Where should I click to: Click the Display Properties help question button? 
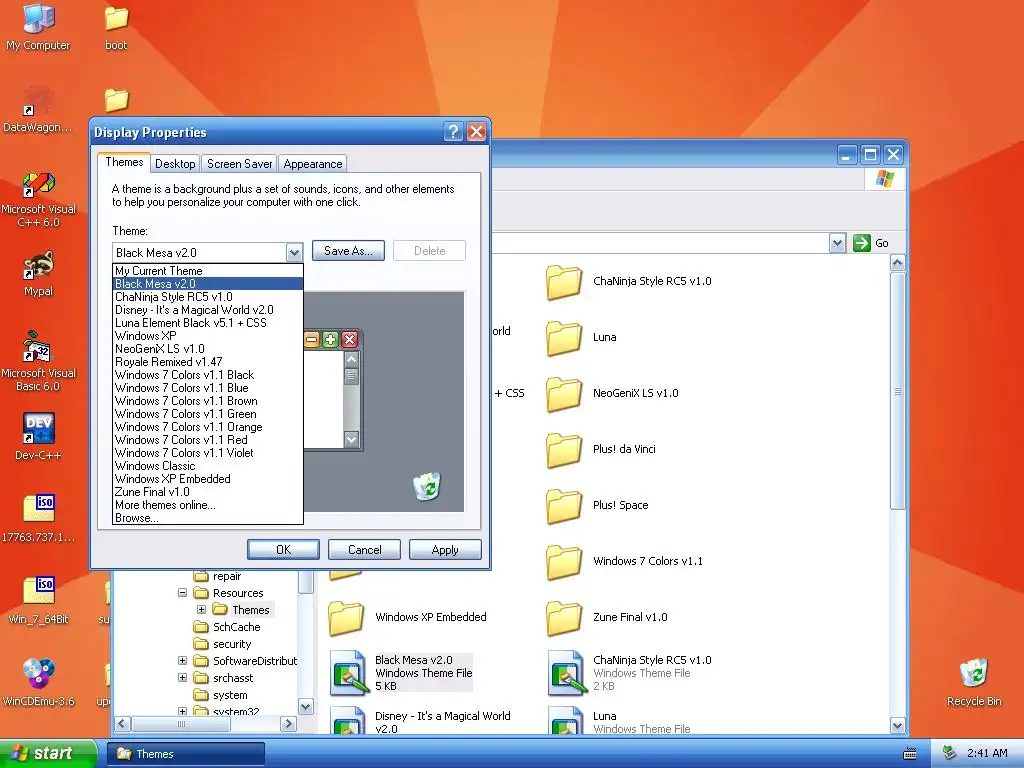point(453,132)
